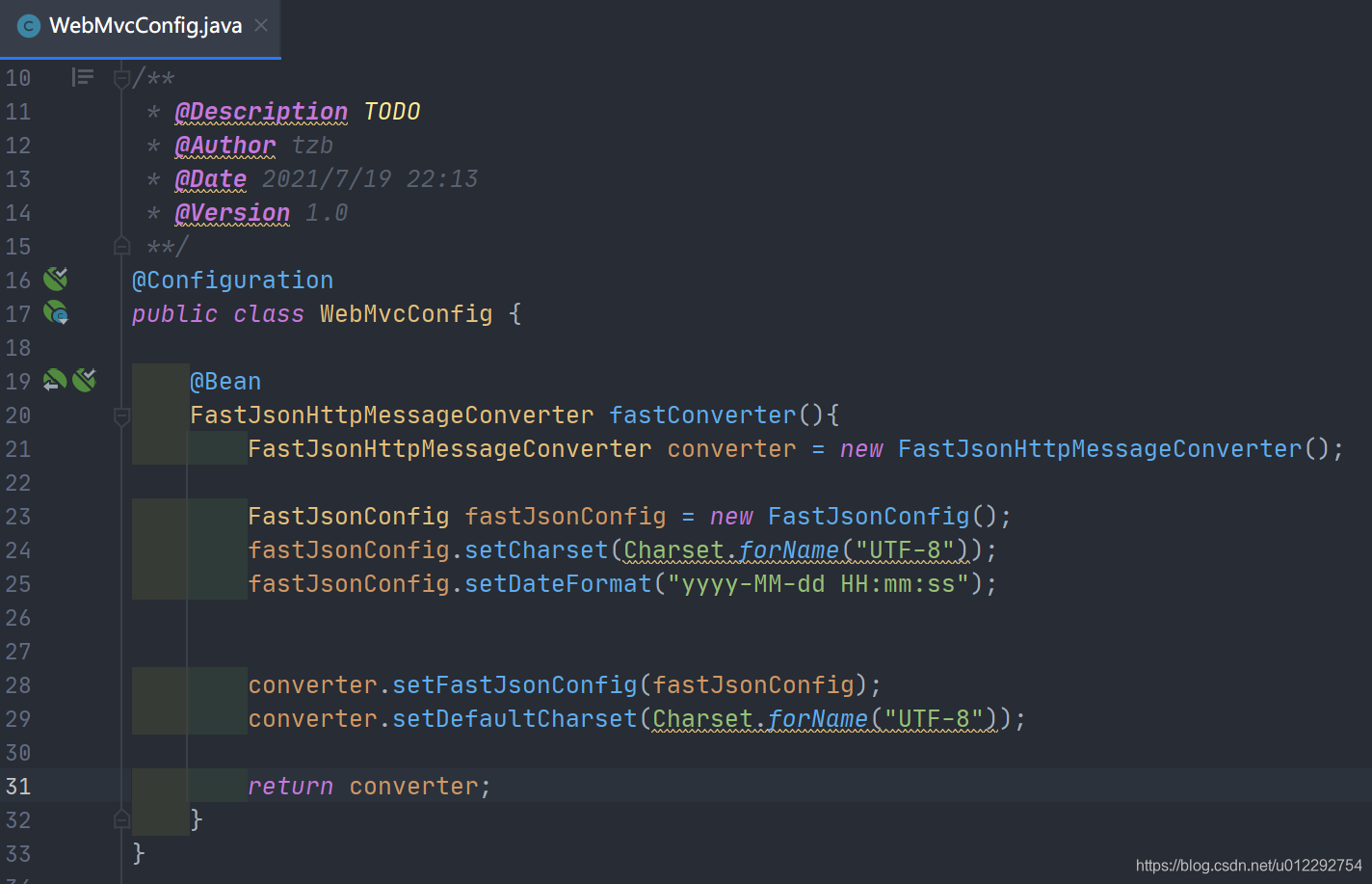Click fastJsonConfig argument on line 28
1372x884 pixels.
click(753, 685)
